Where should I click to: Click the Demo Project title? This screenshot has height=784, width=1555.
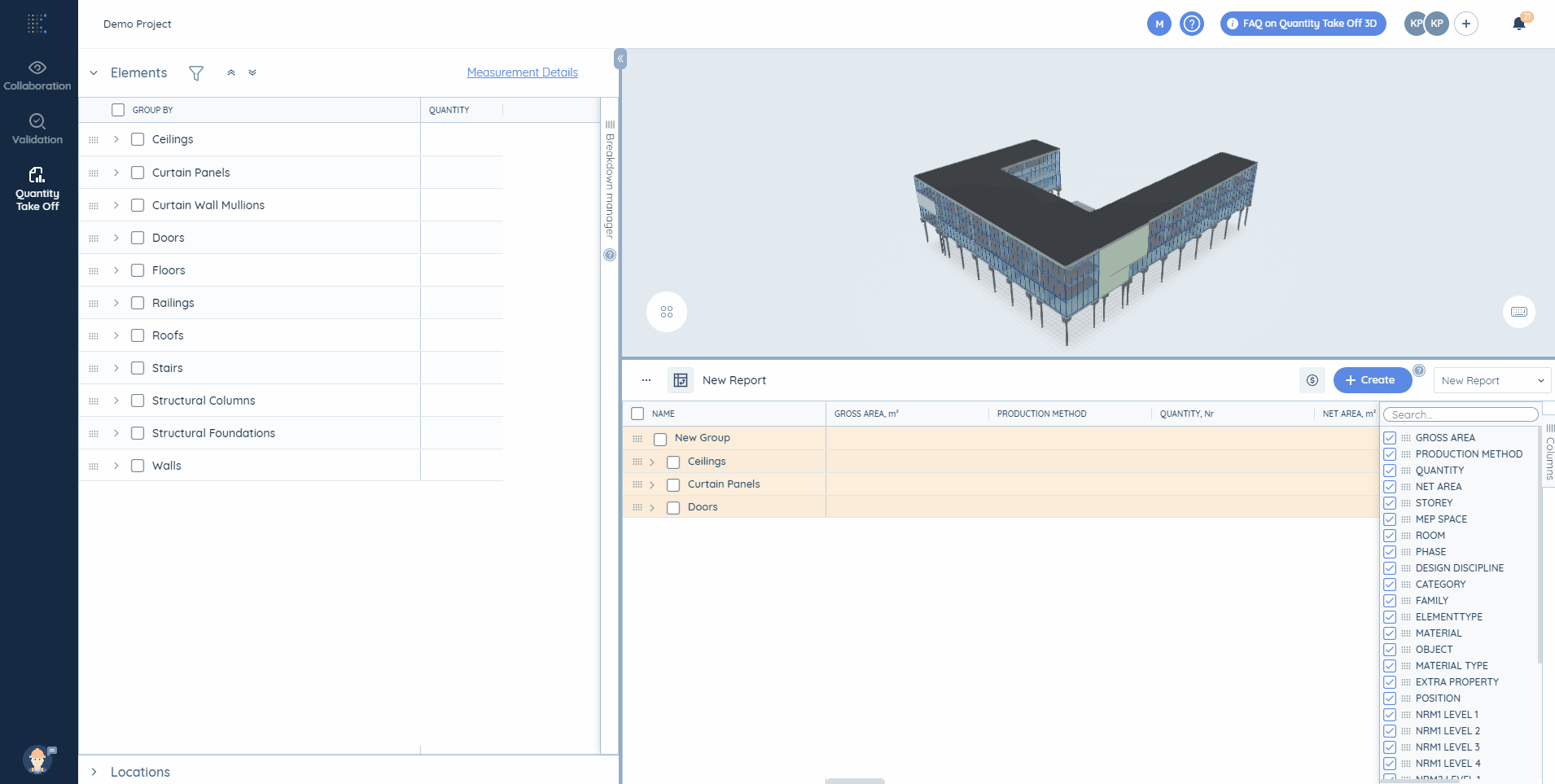(137, 24)
